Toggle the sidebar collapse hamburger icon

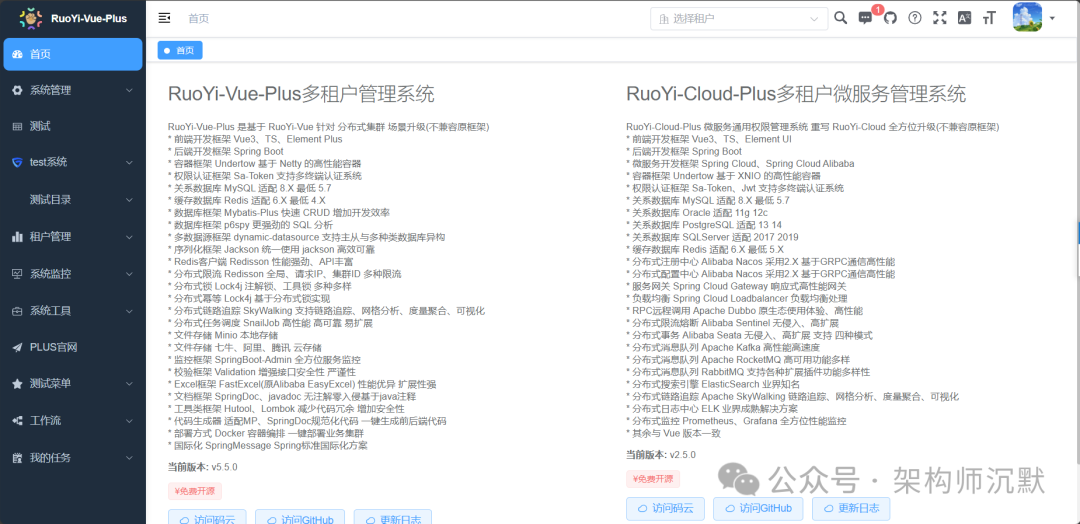[x=164, y=19]
